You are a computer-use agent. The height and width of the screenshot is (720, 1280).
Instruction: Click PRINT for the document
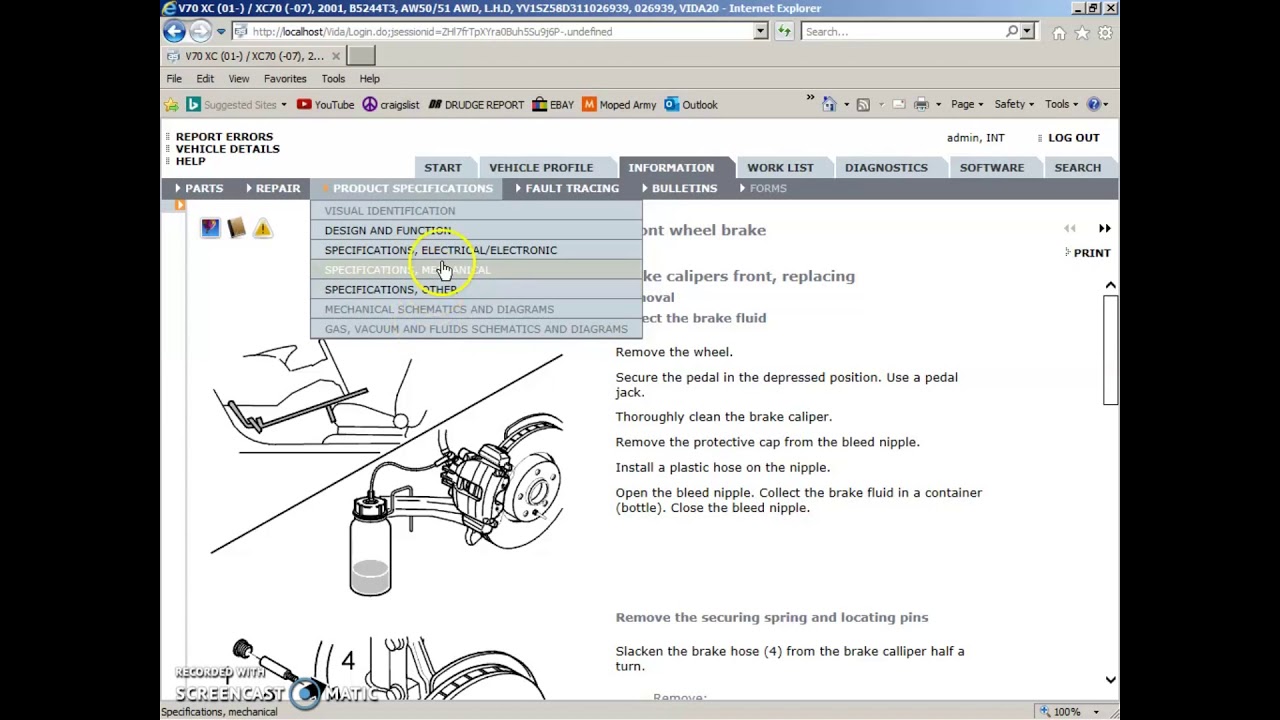(1092, 253)
